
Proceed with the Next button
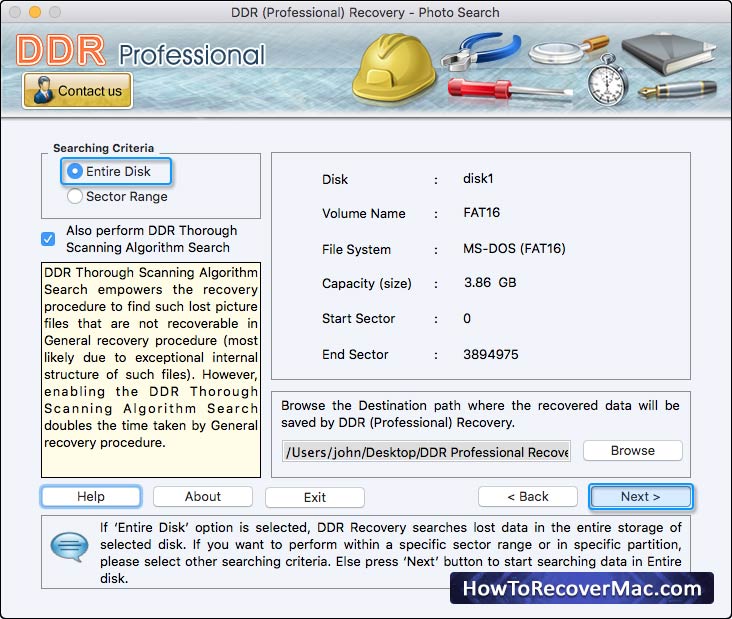(640, 497)
